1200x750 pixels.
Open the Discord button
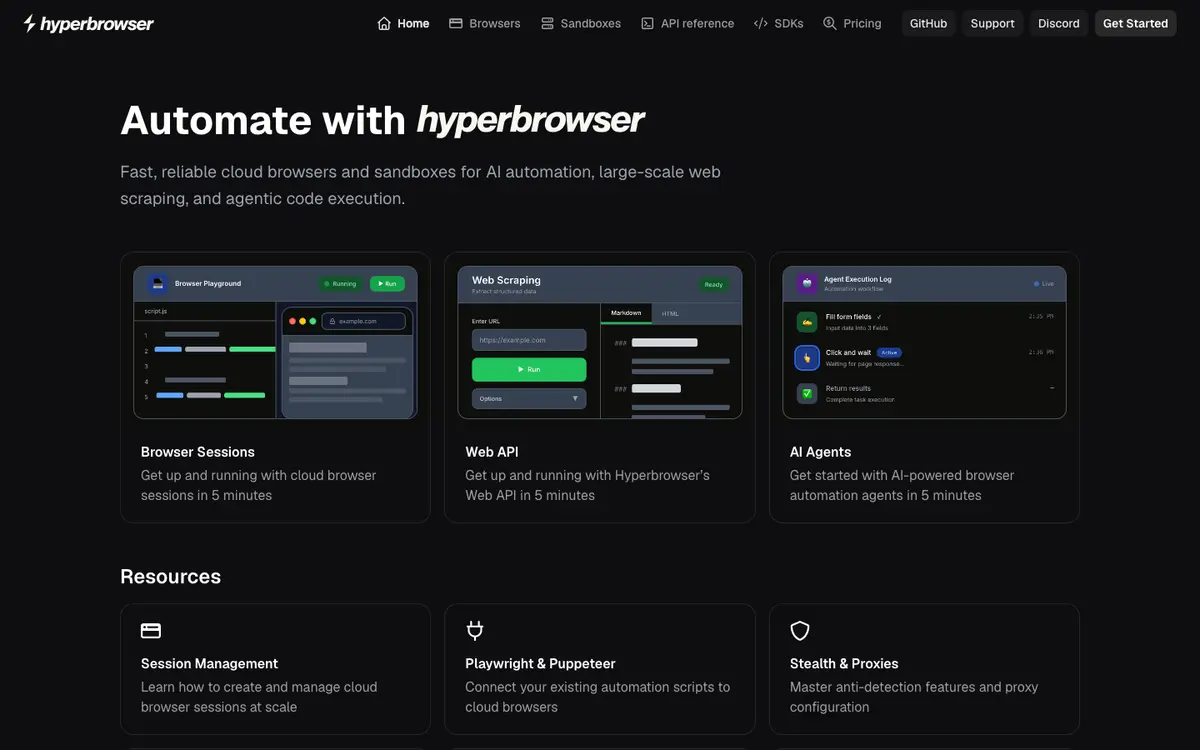pos(1058,23)
